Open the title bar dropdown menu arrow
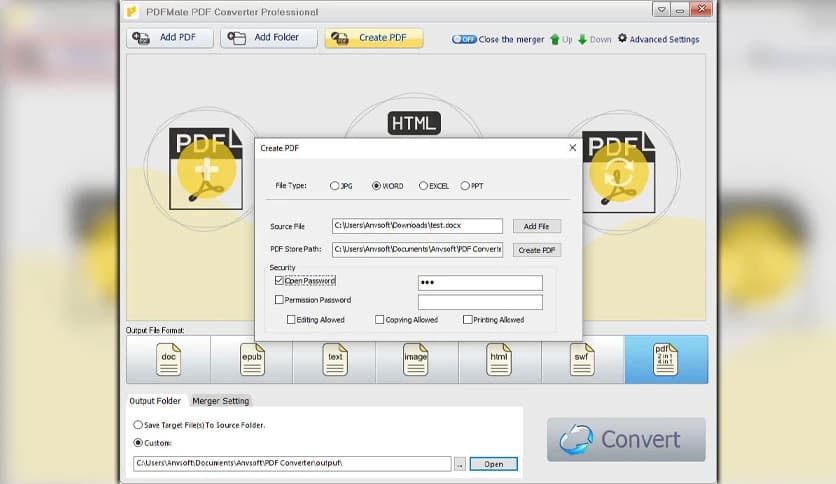Viewport: 836px width, 484px height. [x=661, y=10]
